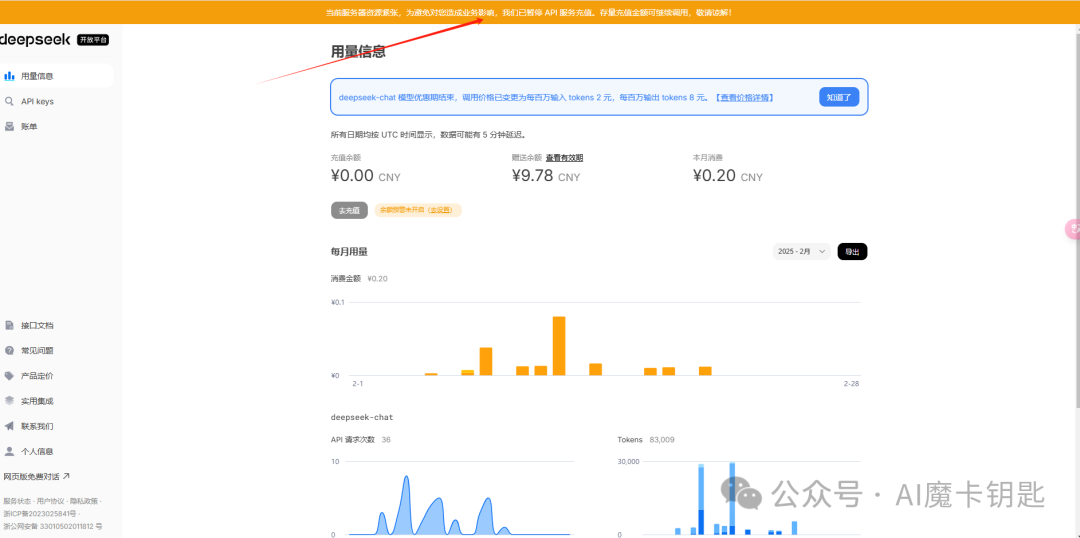The height and width of the screenshot is (538, 1080).
Task: Open the 2025 - 2月 month dropdown
Action: (x=801, y=252)
